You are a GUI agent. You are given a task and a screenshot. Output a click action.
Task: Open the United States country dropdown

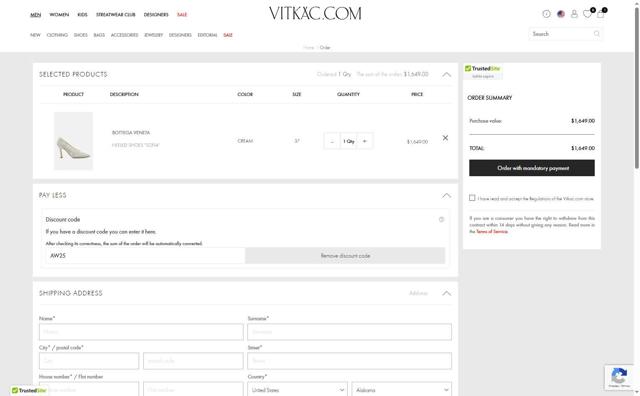(x=297, y=389)
